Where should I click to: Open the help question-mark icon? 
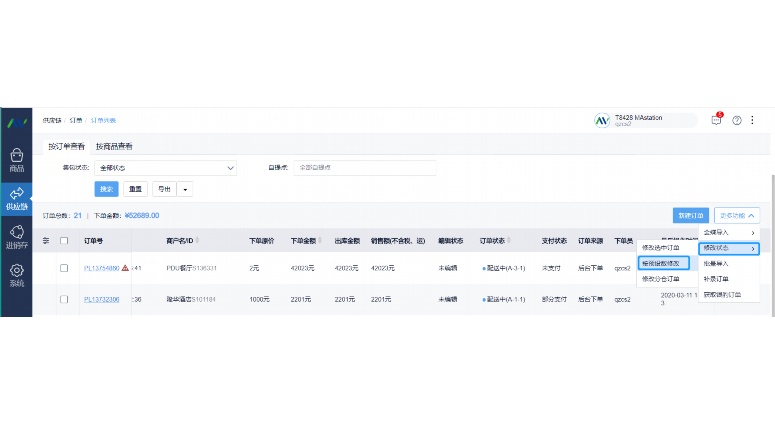coord(736,120)
